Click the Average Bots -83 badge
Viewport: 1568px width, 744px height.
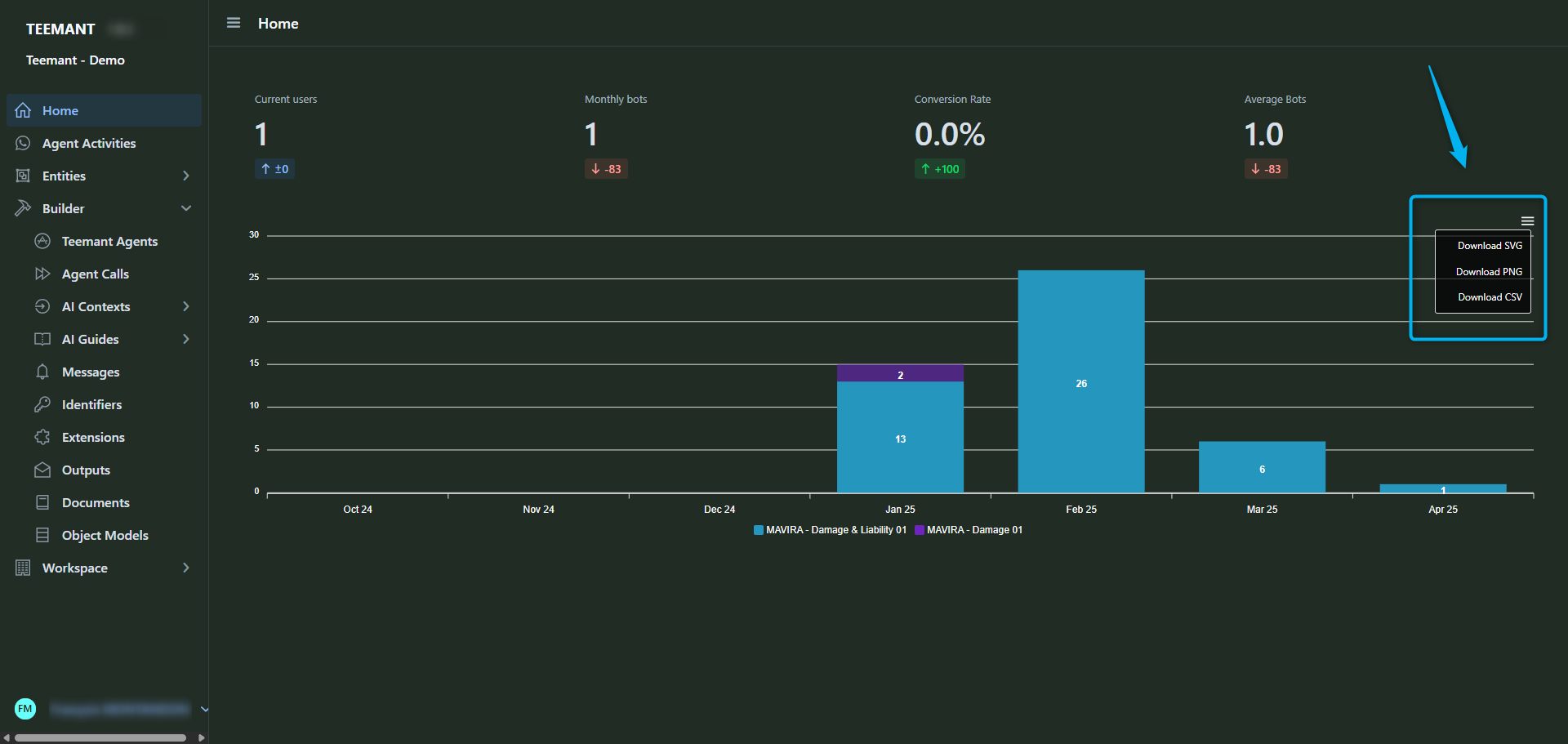pos(1266,169)
